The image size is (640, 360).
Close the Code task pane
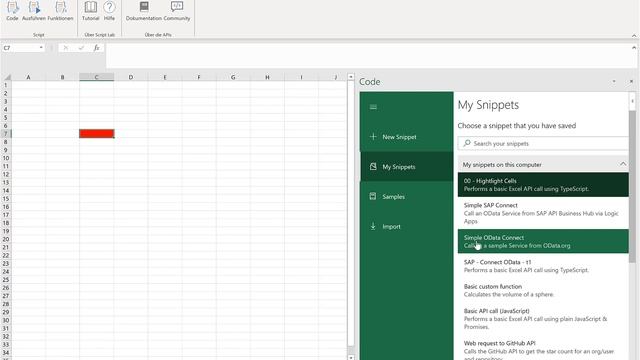pos(631,82)
